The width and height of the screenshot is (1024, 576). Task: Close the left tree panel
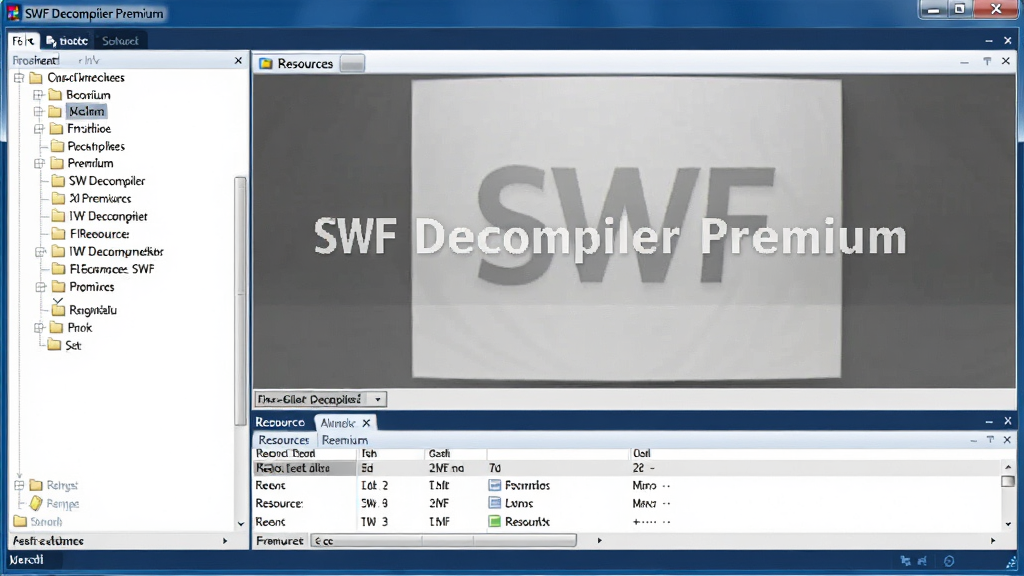click(x=238, y=60)
